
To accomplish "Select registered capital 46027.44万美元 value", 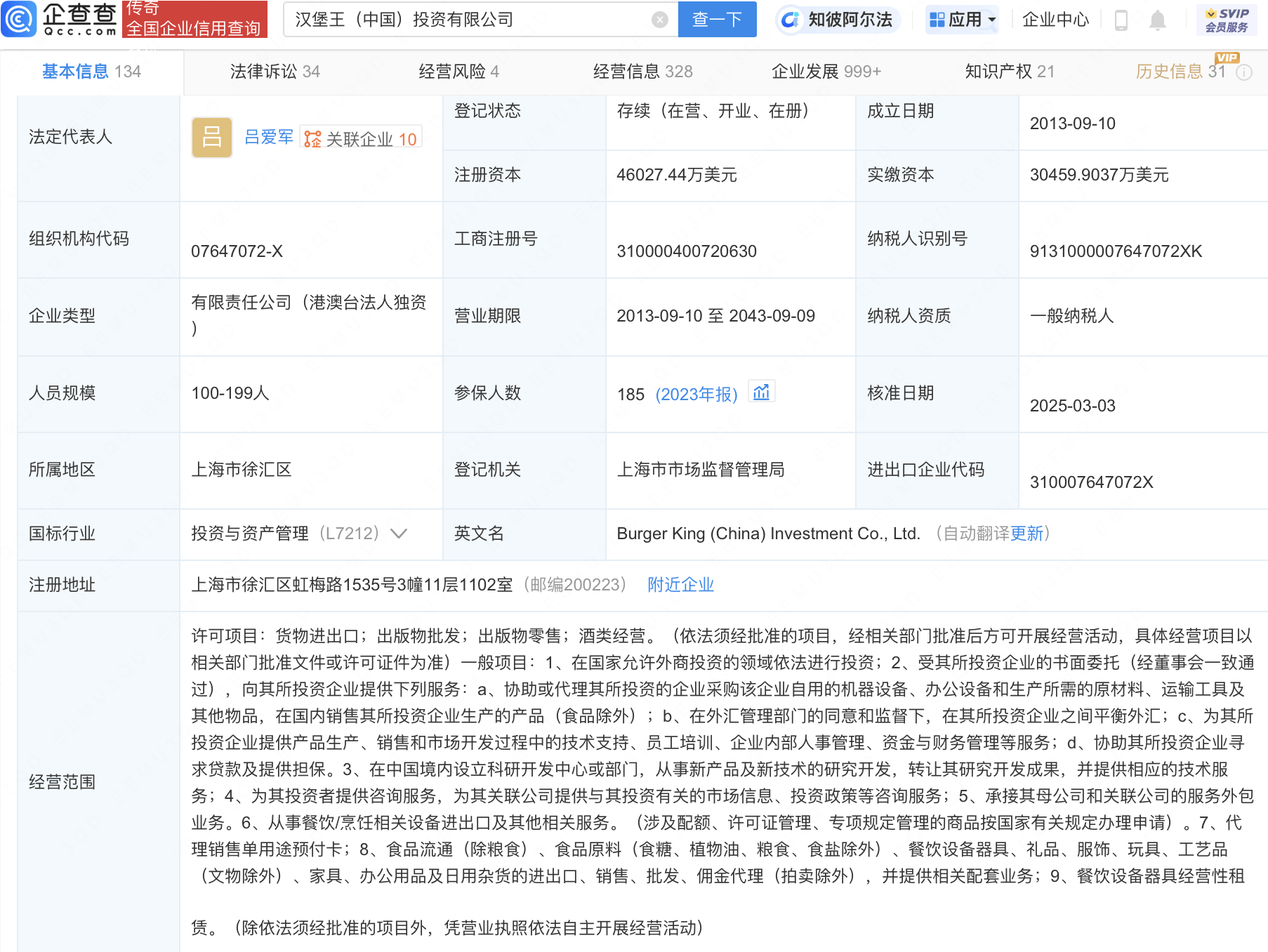I will coord(677,175).
